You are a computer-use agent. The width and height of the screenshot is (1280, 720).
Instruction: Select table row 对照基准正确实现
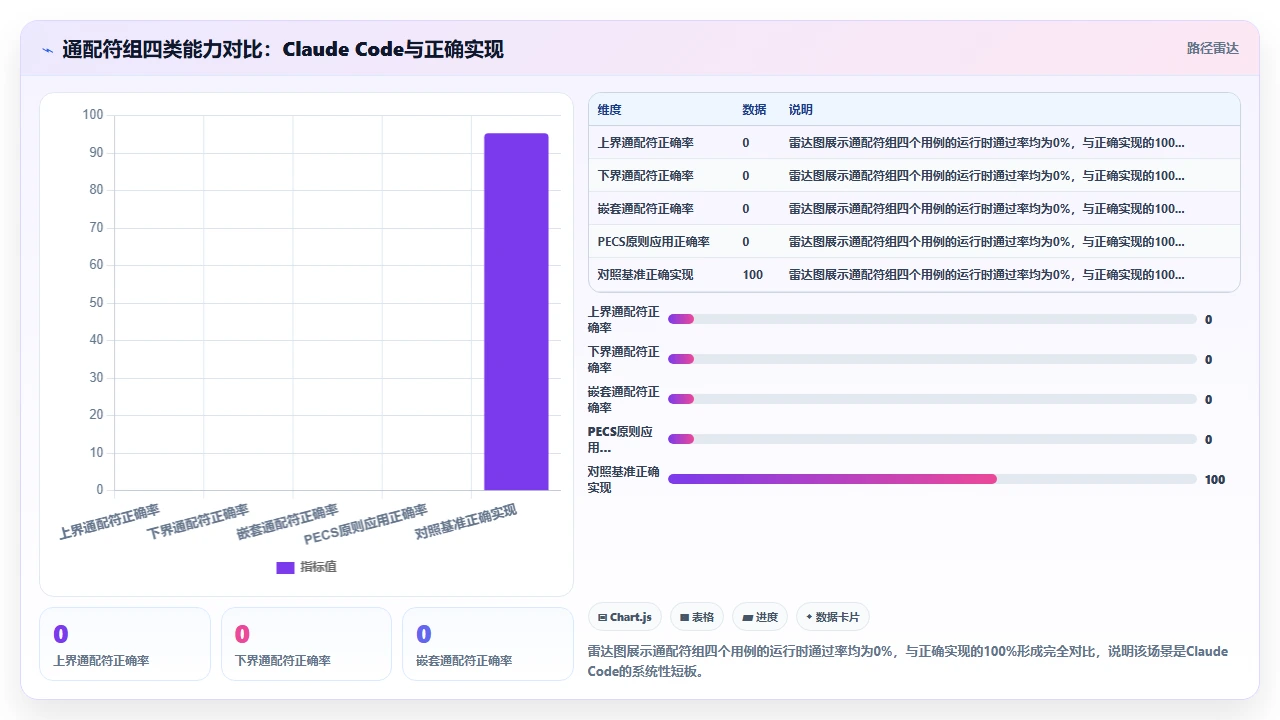[x=914, y=275]
